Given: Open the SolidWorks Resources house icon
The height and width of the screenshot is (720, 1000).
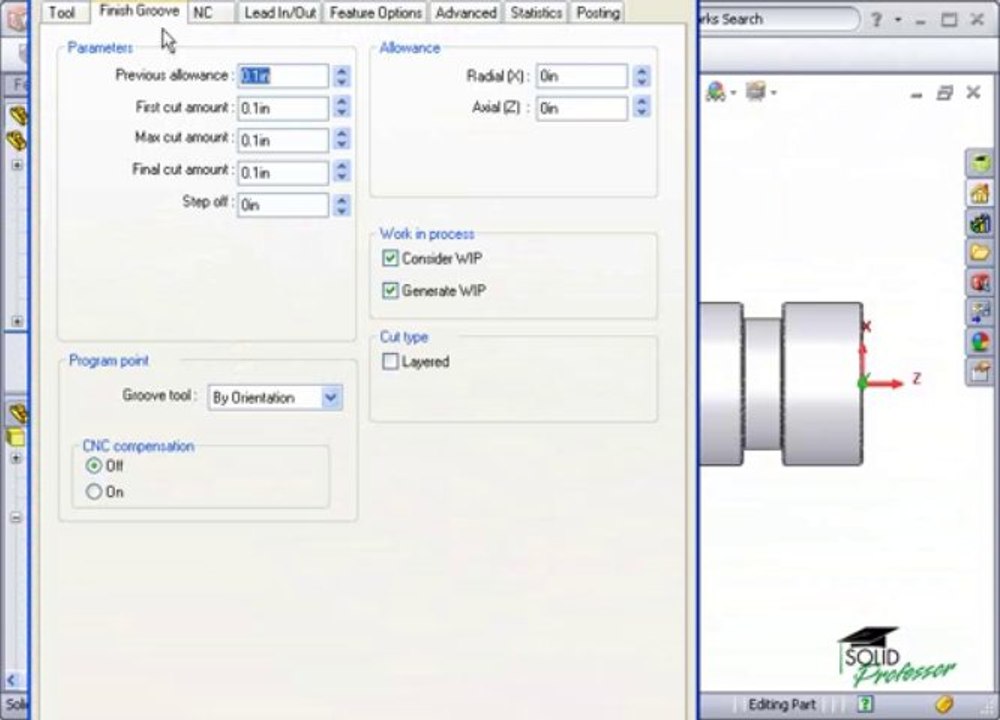Looking at the screenshot, I should point(980,193).
